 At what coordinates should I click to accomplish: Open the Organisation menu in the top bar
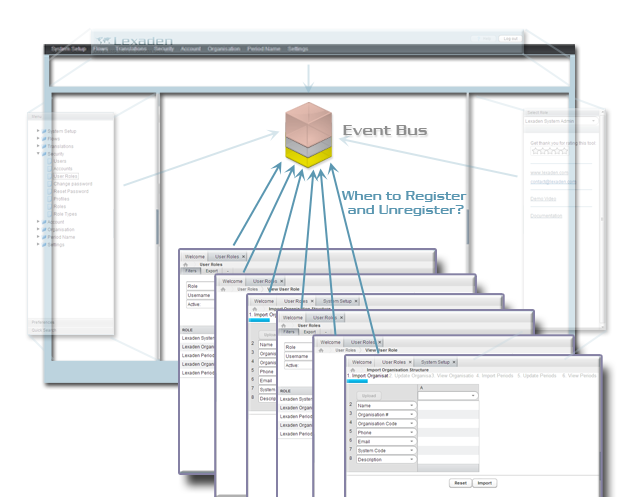coord(224,49)
